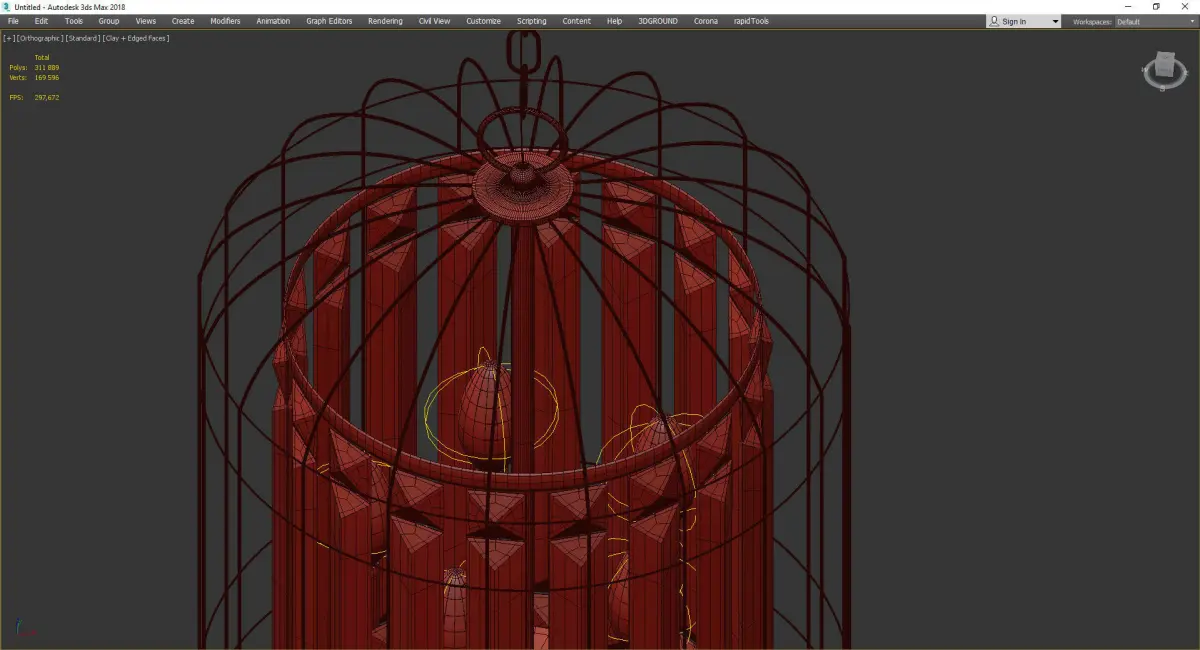
Task: Open the Tools menu
Action: (x=74, y=21)
